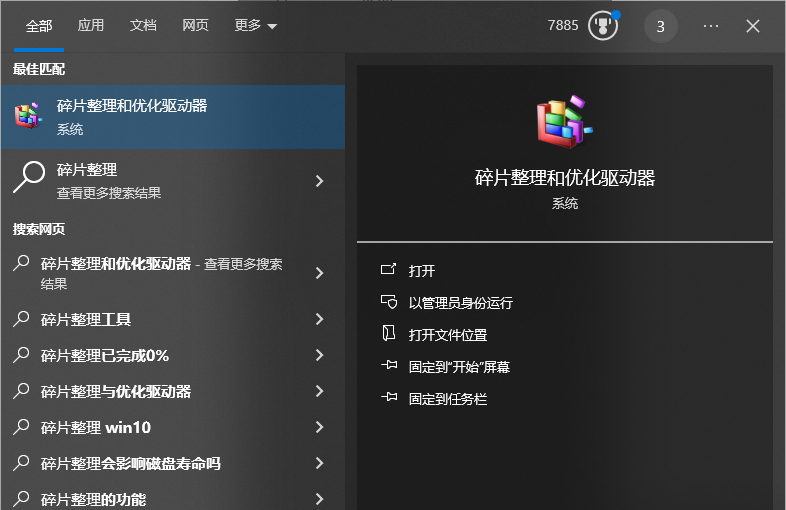
Task: Choose 固定到"开始"屏幕
Action: point(459,367)
